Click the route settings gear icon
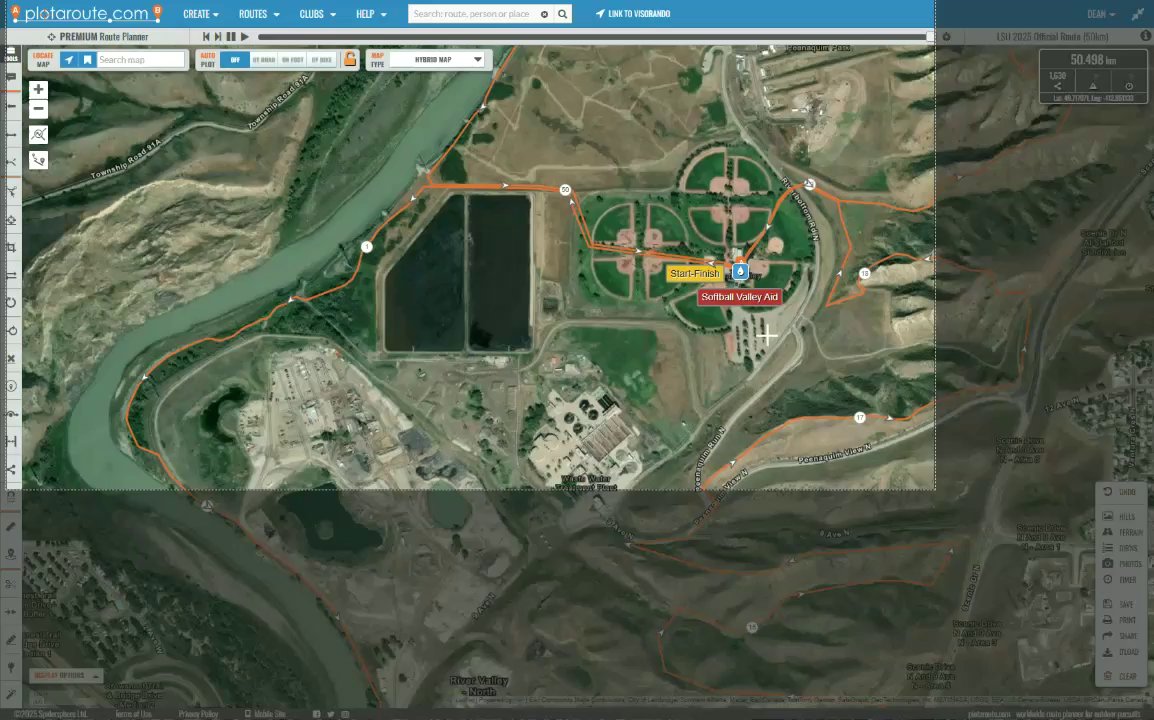Viewport: 1154px width, 720px height. click(x=946, y=36)
